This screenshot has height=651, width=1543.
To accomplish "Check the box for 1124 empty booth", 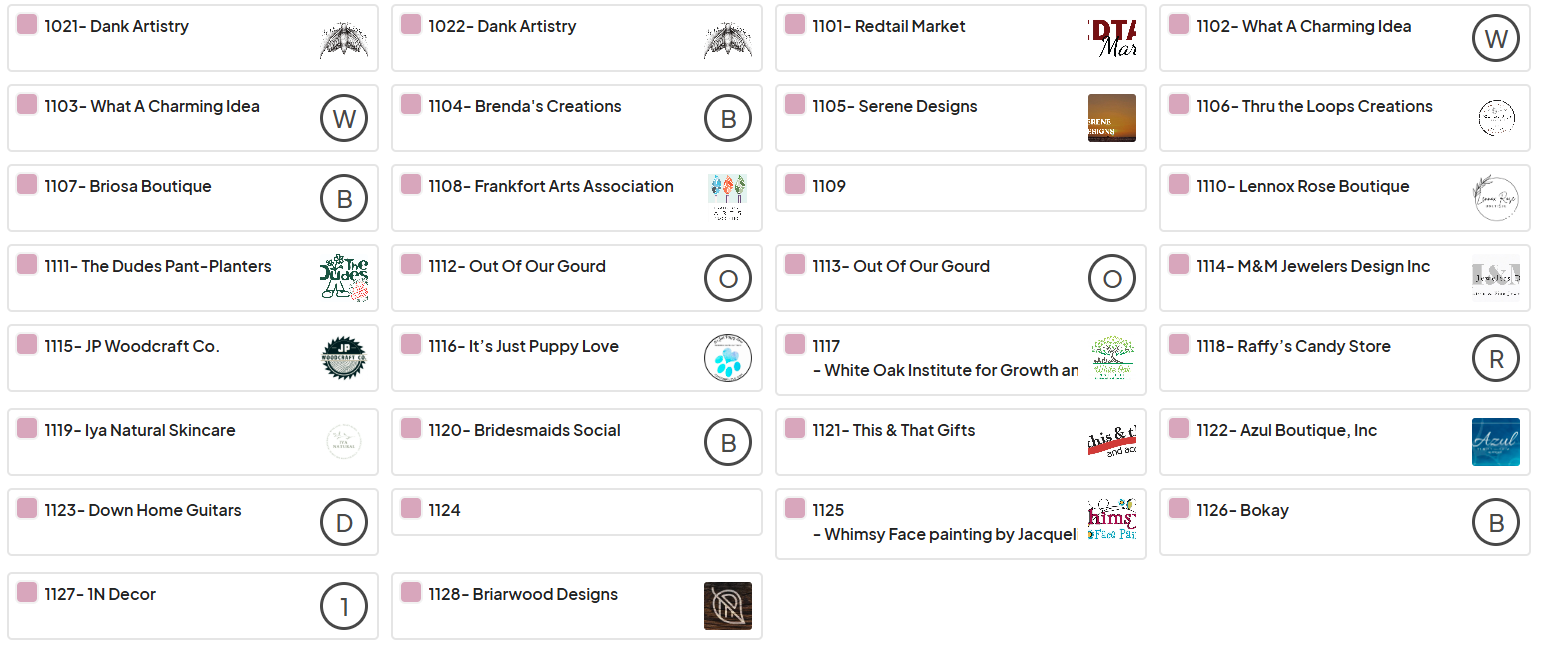I will point(411,508).
